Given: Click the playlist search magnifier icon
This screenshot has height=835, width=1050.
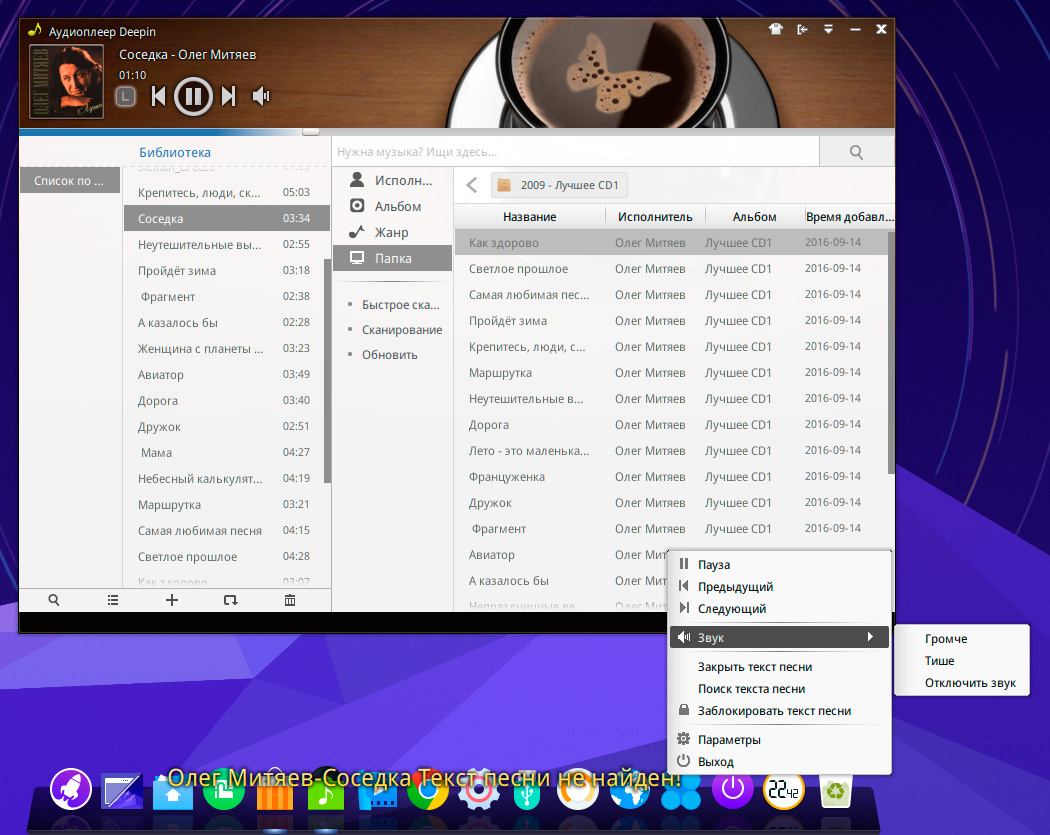Looking at the screenshot, I should pos(54,600).
